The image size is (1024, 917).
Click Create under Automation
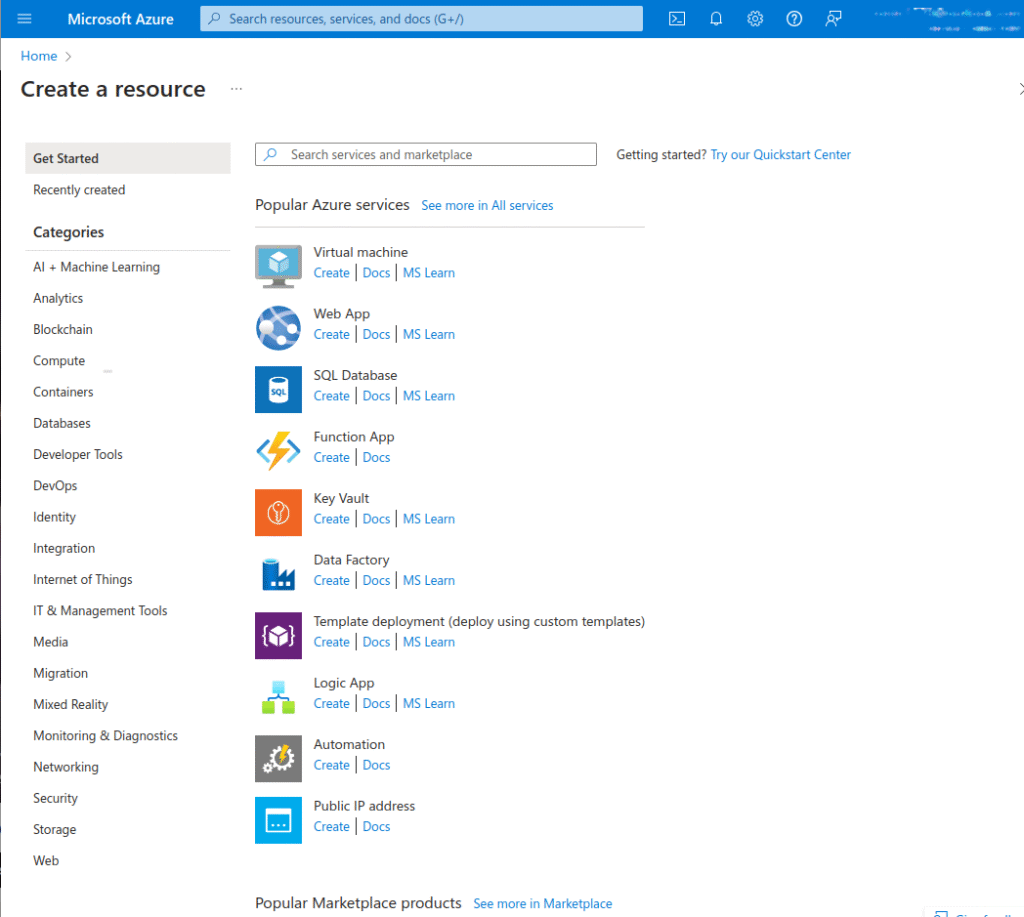click(x=332, y=765)
